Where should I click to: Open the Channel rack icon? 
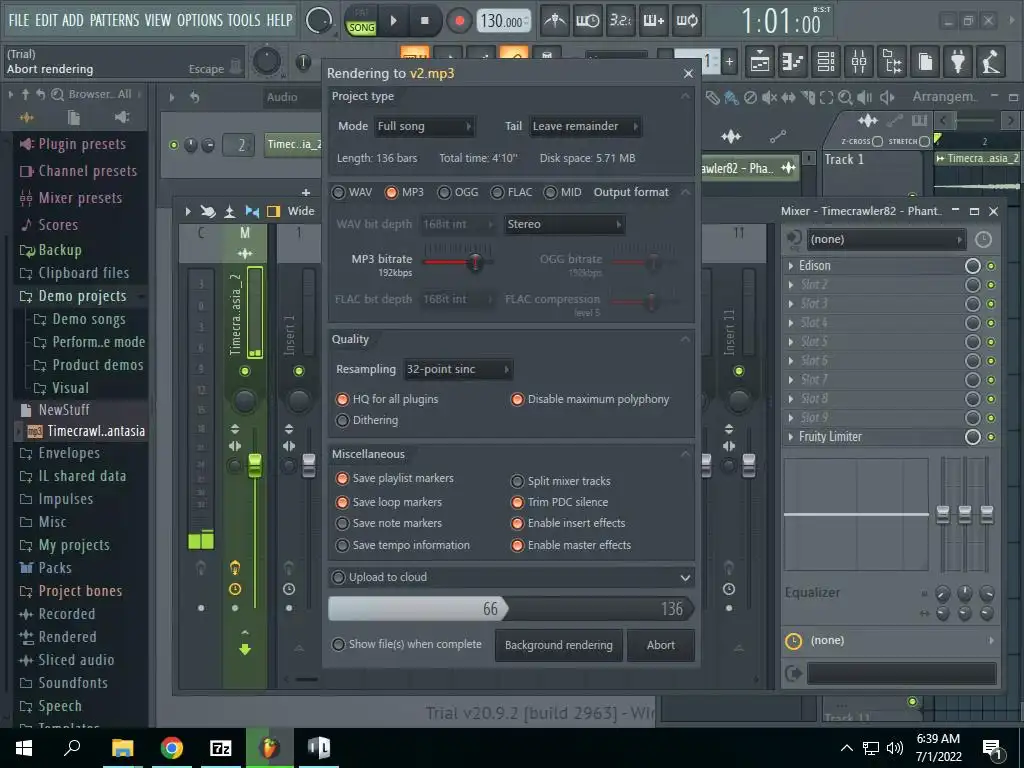click(x=826, y=61)
